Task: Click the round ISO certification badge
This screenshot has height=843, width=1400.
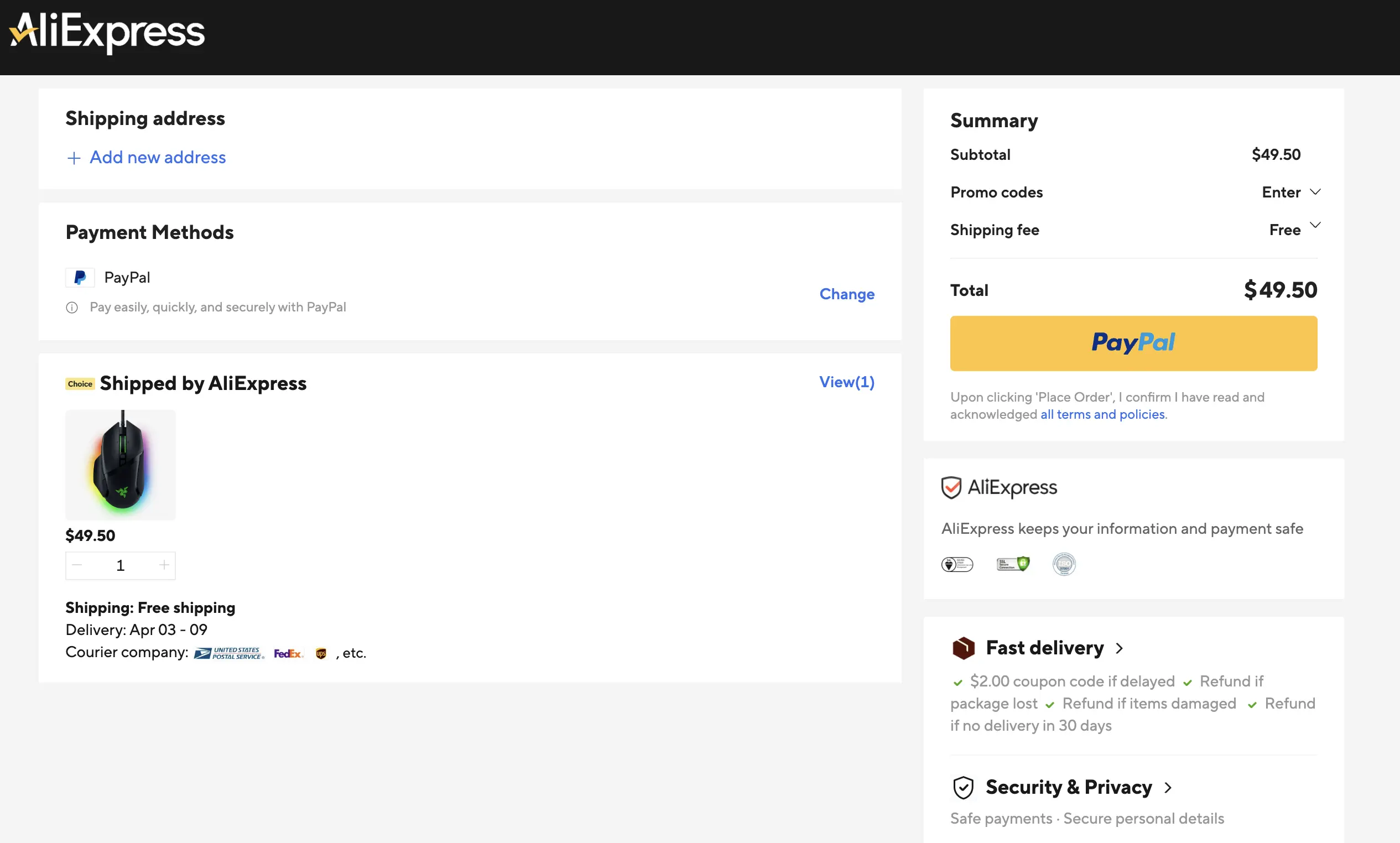Action: coord(1064,564)
